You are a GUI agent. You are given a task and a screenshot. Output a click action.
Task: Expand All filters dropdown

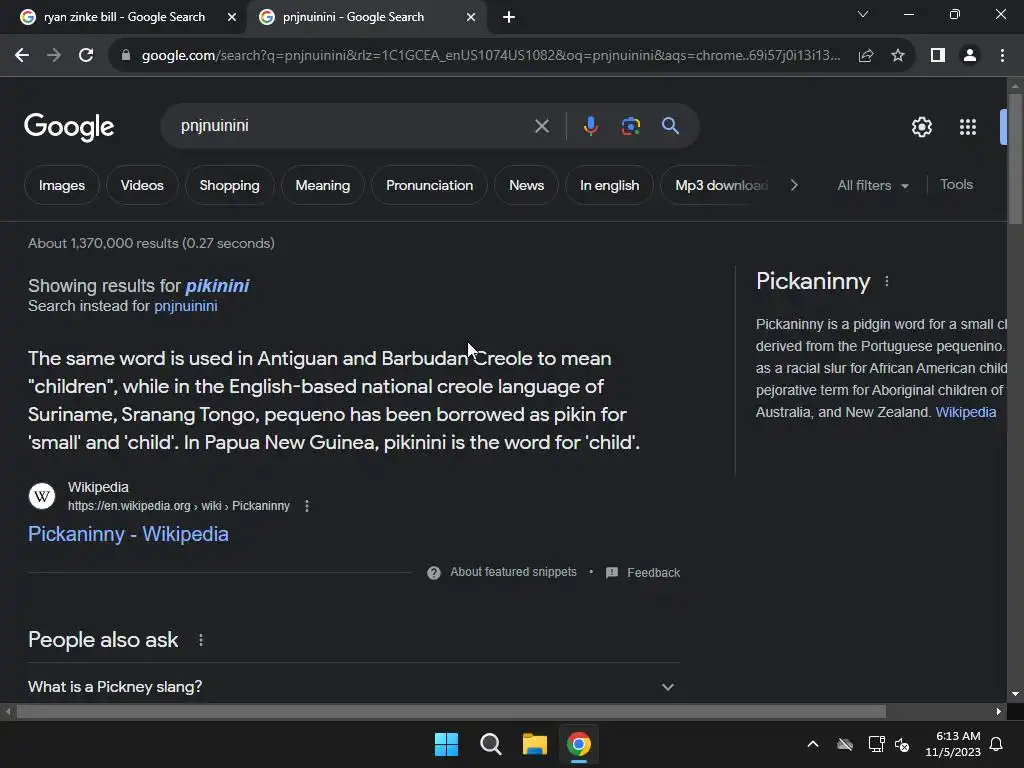tap(872, 185)
